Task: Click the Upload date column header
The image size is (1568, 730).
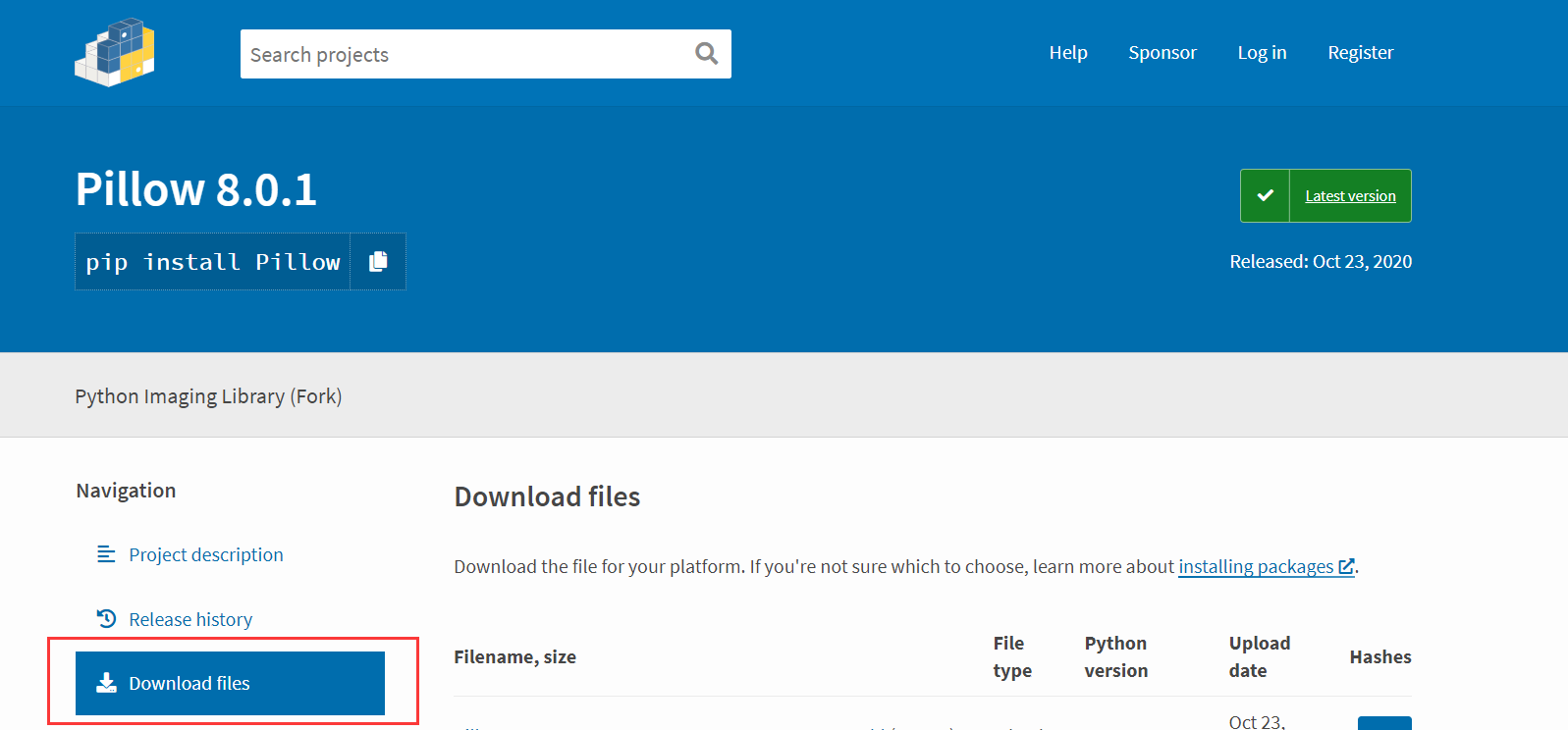Action: coord(1260,656)
